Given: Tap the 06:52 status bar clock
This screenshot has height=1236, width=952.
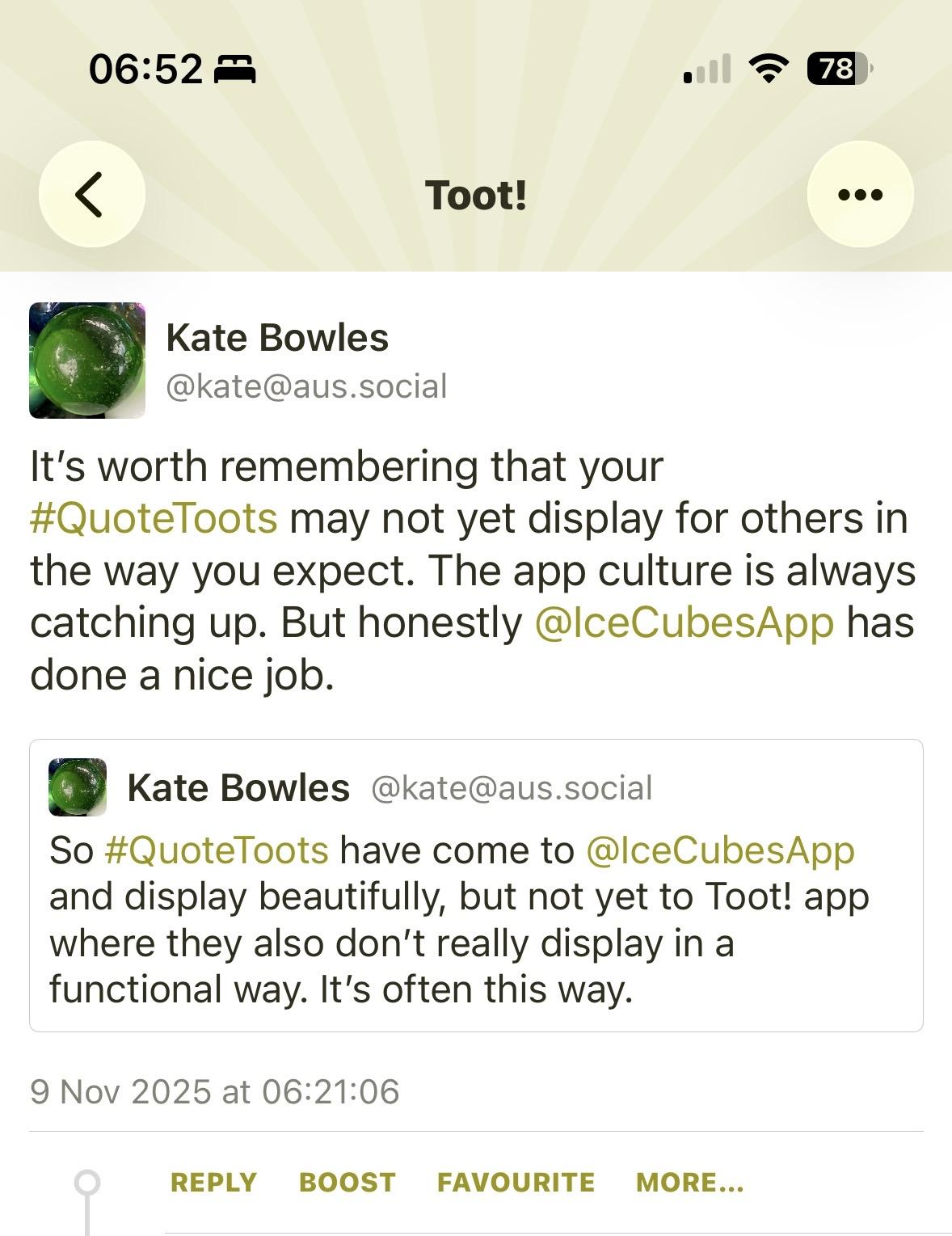Looking at the screenshot, I should (145, 70).
